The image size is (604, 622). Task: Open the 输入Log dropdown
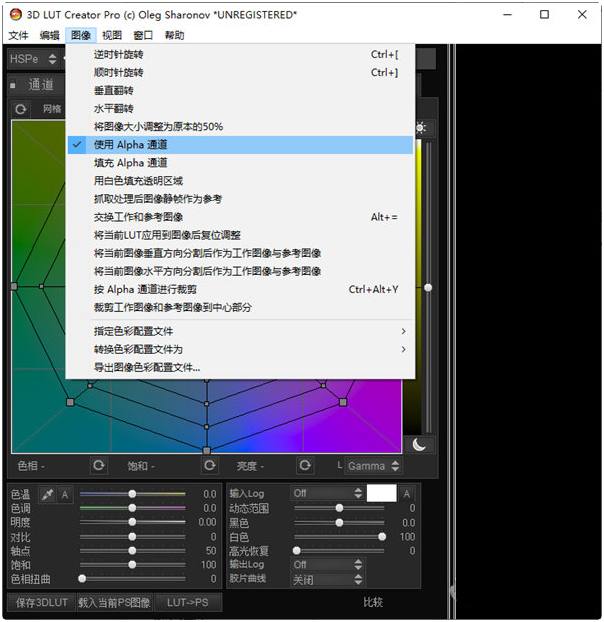(325, 493)
